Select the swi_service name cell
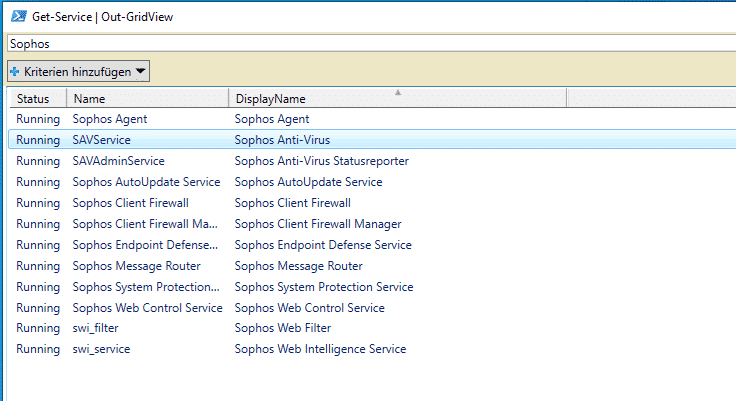 [101, 349]
